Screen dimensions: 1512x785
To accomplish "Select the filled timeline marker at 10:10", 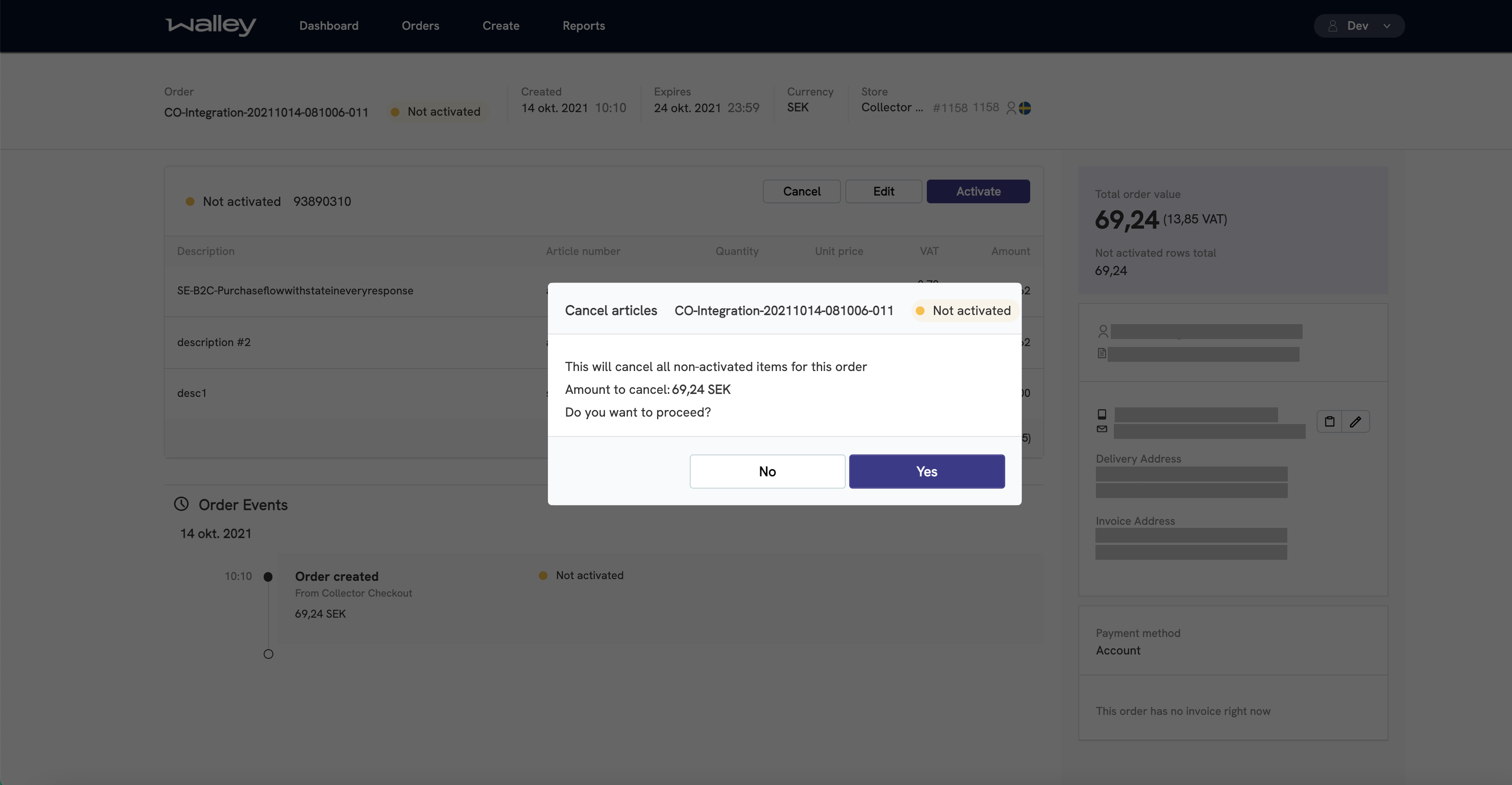I will point(268,576).
